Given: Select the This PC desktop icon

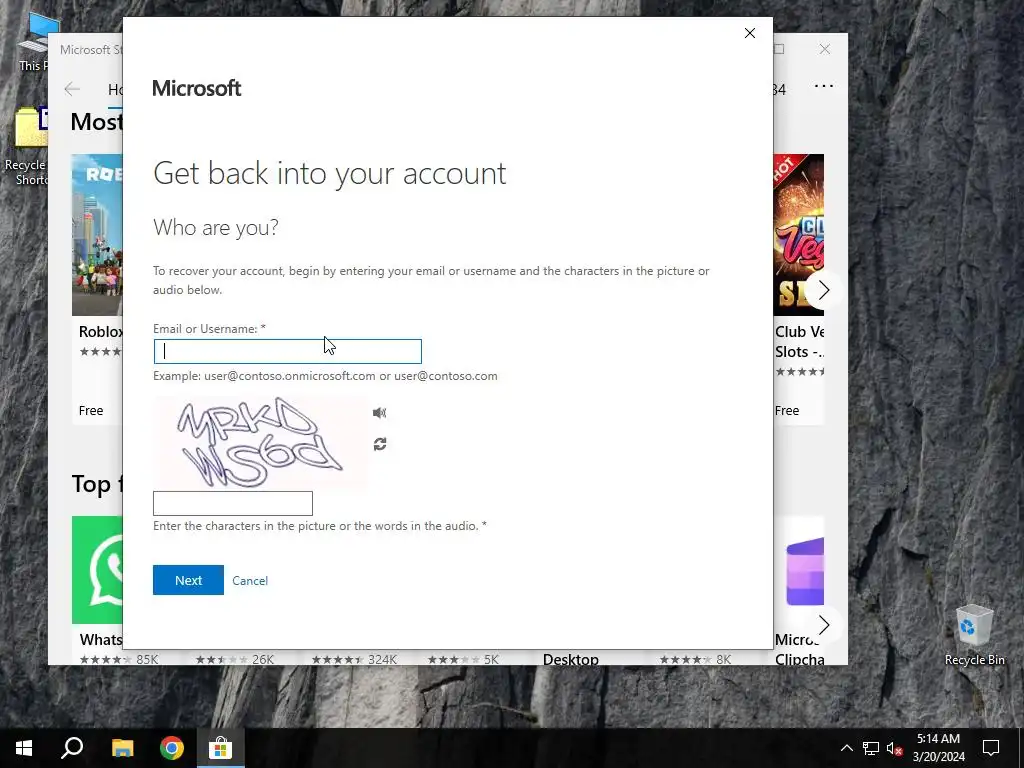Looking at the screenshot, I should point(33,42).
